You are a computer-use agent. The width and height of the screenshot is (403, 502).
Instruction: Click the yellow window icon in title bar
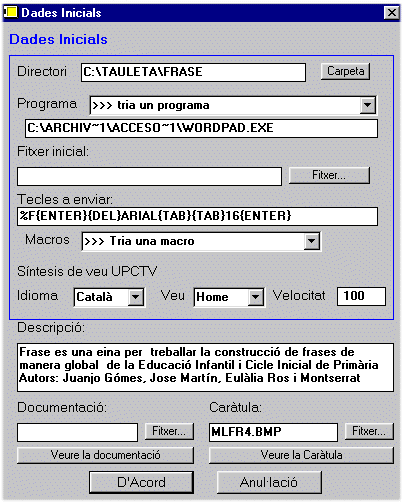coord(10,13)
